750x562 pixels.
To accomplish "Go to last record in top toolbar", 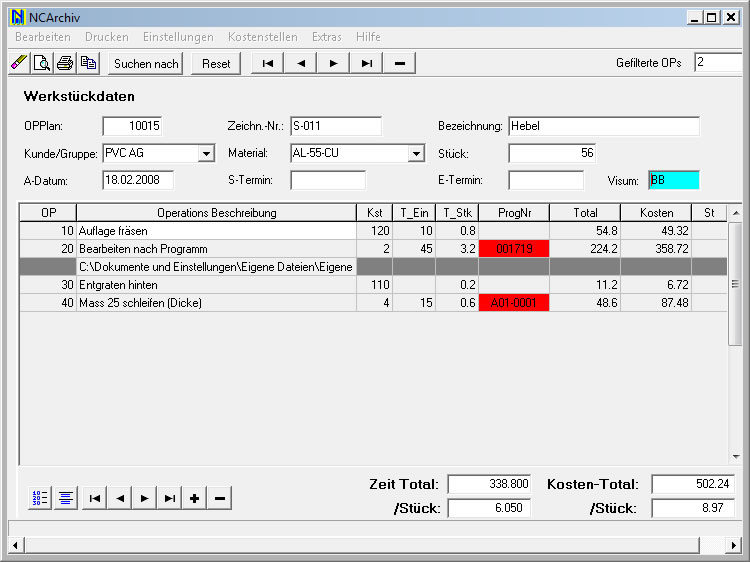I will pos(367,63).
